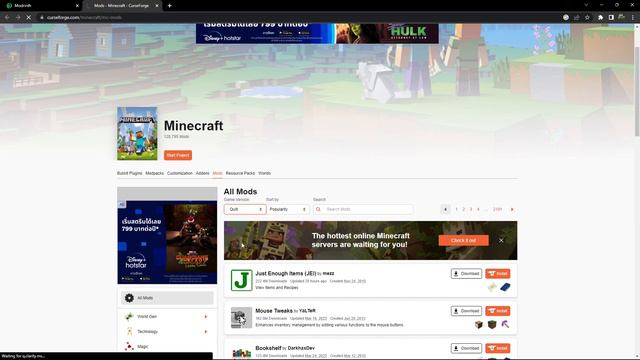640x360 pixels.
Task: Go to previous results page arrow
Action: click(445, 209)
